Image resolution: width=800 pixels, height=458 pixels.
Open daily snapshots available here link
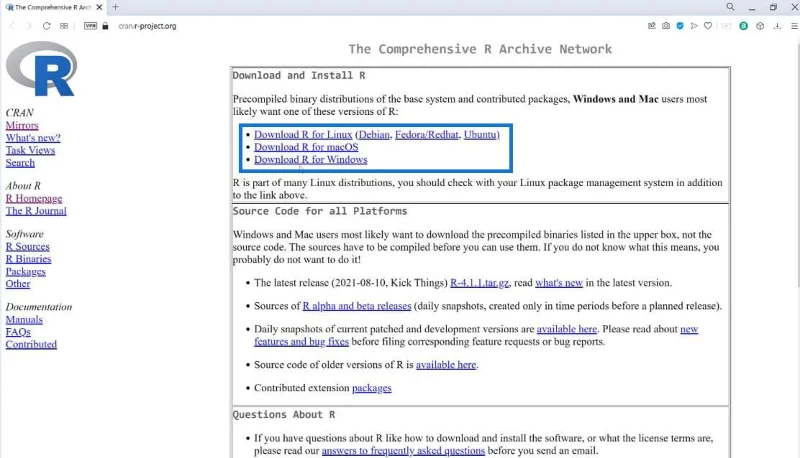567,329
